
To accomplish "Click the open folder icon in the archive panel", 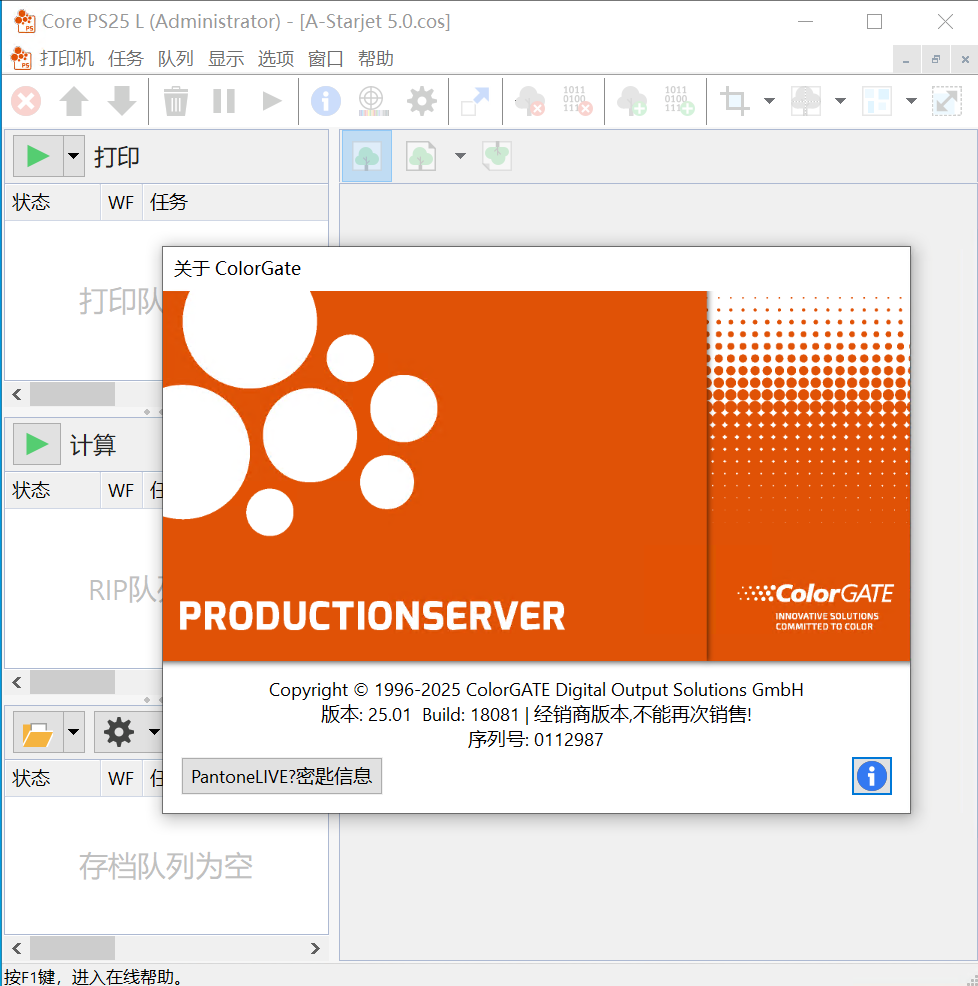I will point(38,733).
